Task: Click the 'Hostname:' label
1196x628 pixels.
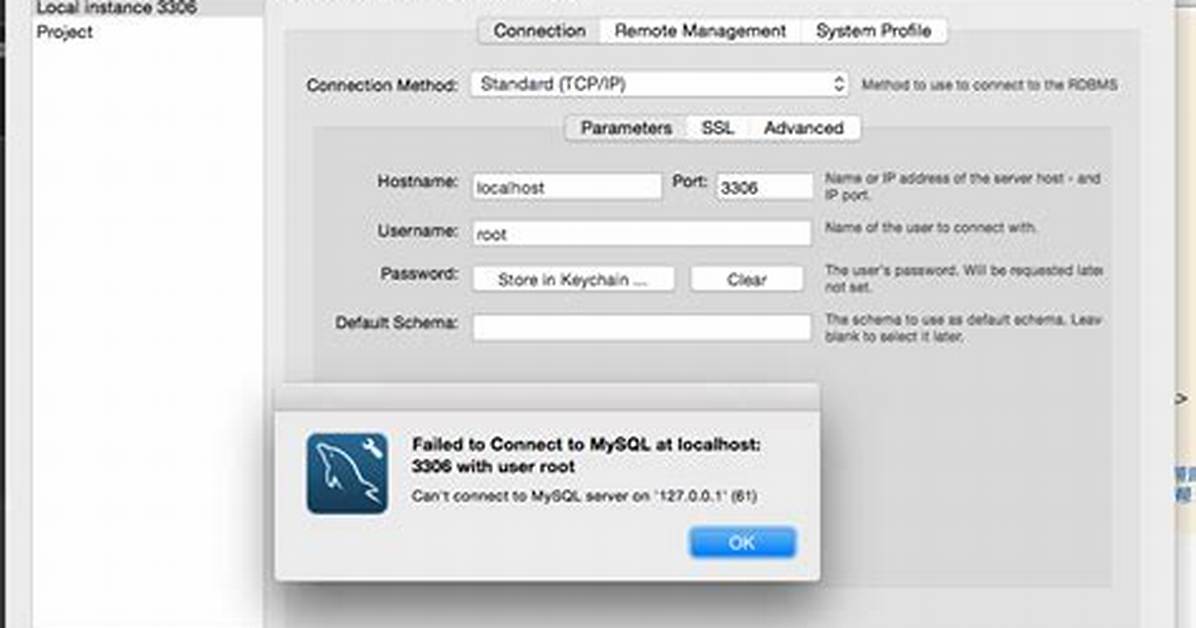Action: pyautogui.click(x=417, y=182)
